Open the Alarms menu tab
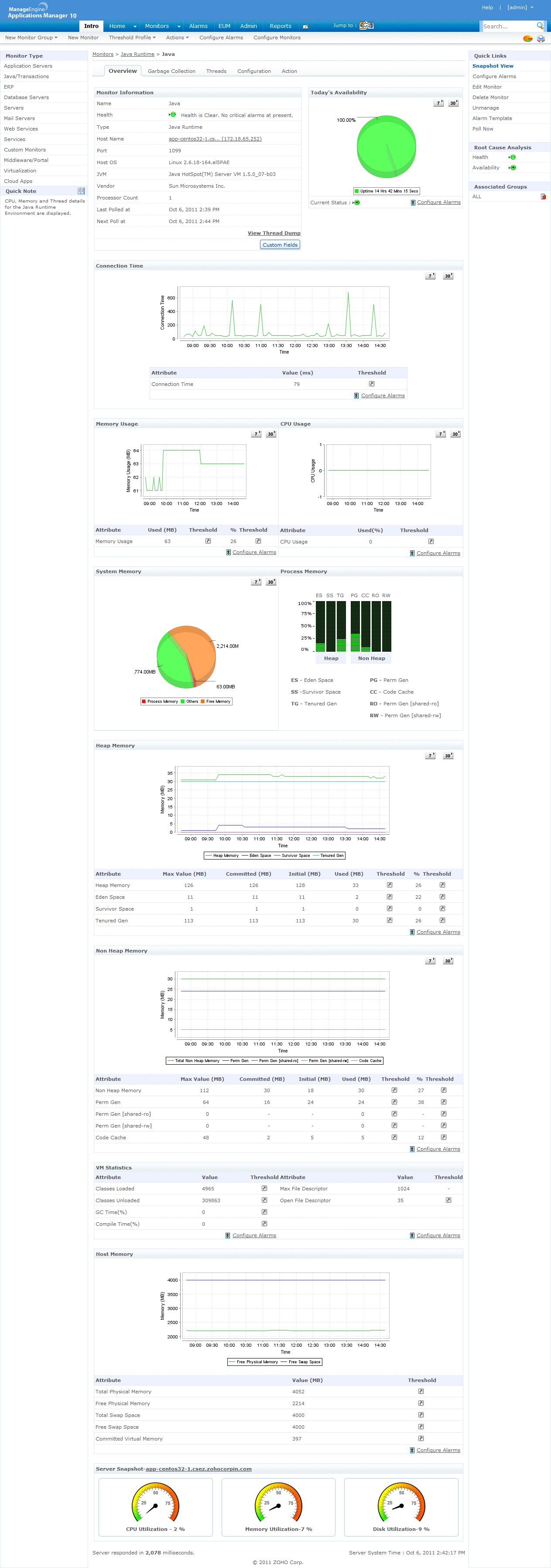551x1568 pixels. tap(198, 26)
